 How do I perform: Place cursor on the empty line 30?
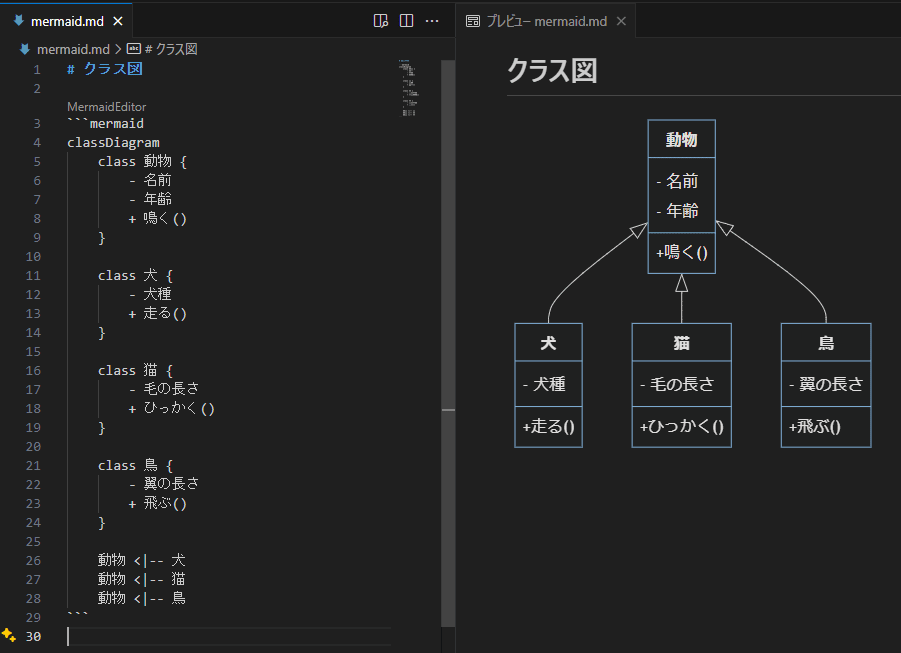tap(229, 636)
